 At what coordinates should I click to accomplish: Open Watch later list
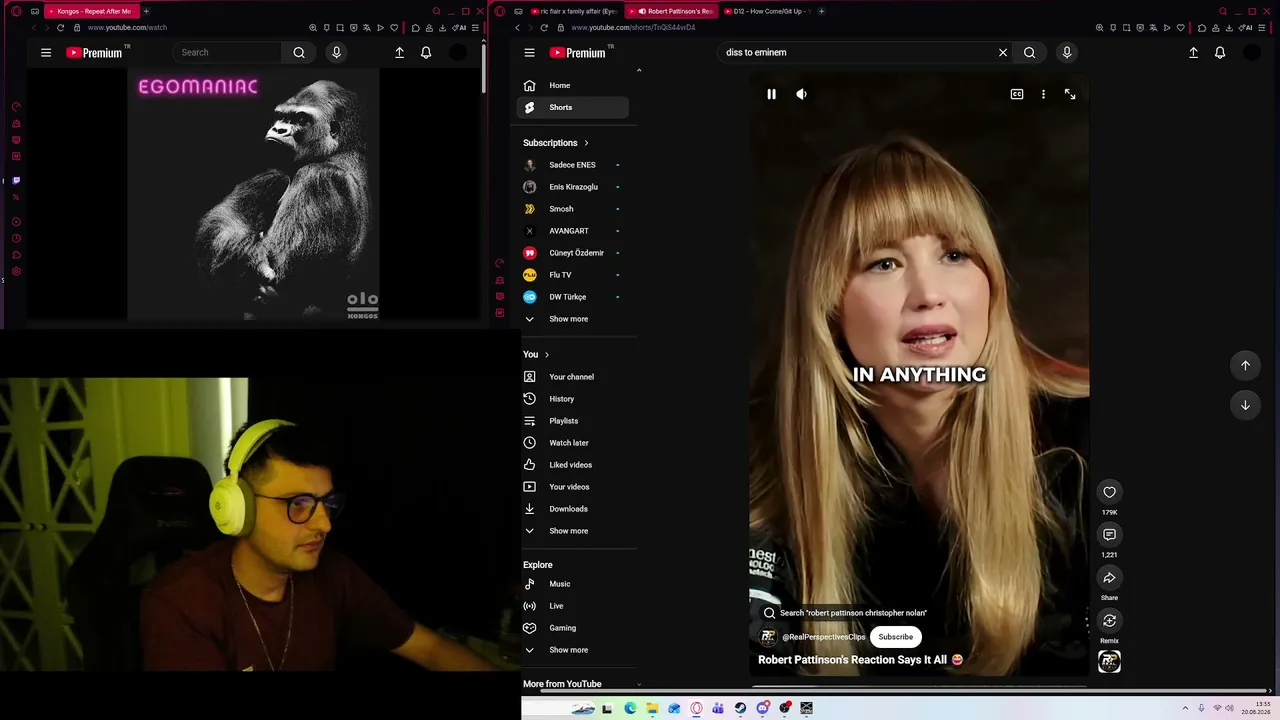pos(573,443)
